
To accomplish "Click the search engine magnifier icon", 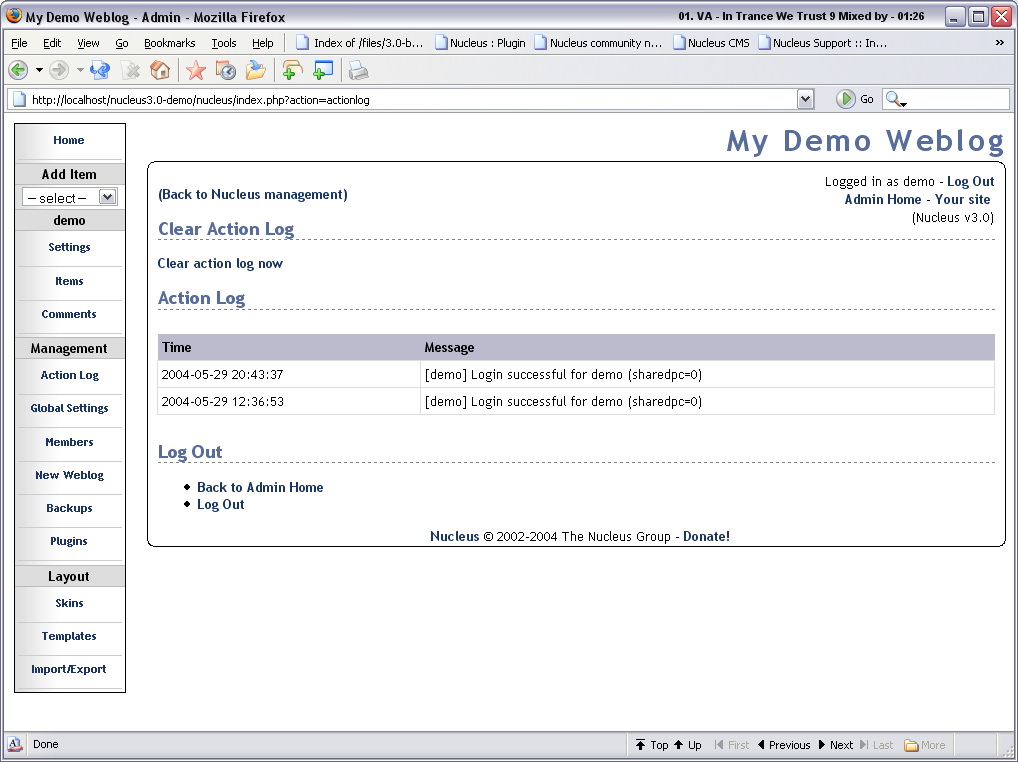I will 893,99.
